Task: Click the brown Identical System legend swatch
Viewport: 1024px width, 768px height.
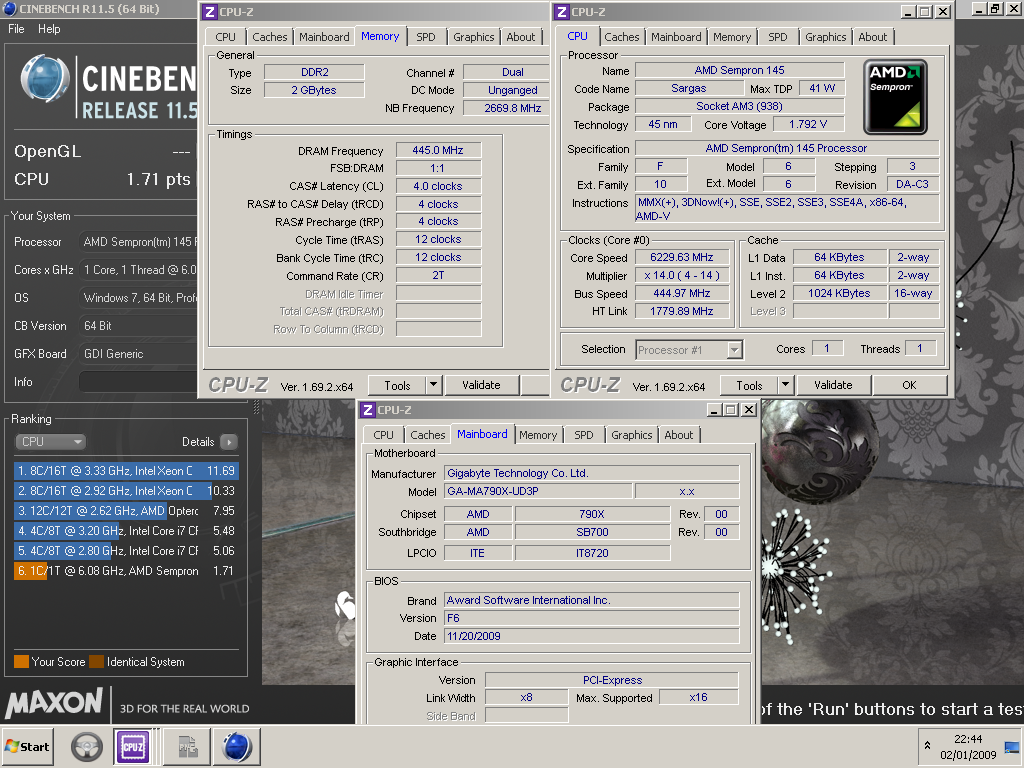Action: (97, 662)
